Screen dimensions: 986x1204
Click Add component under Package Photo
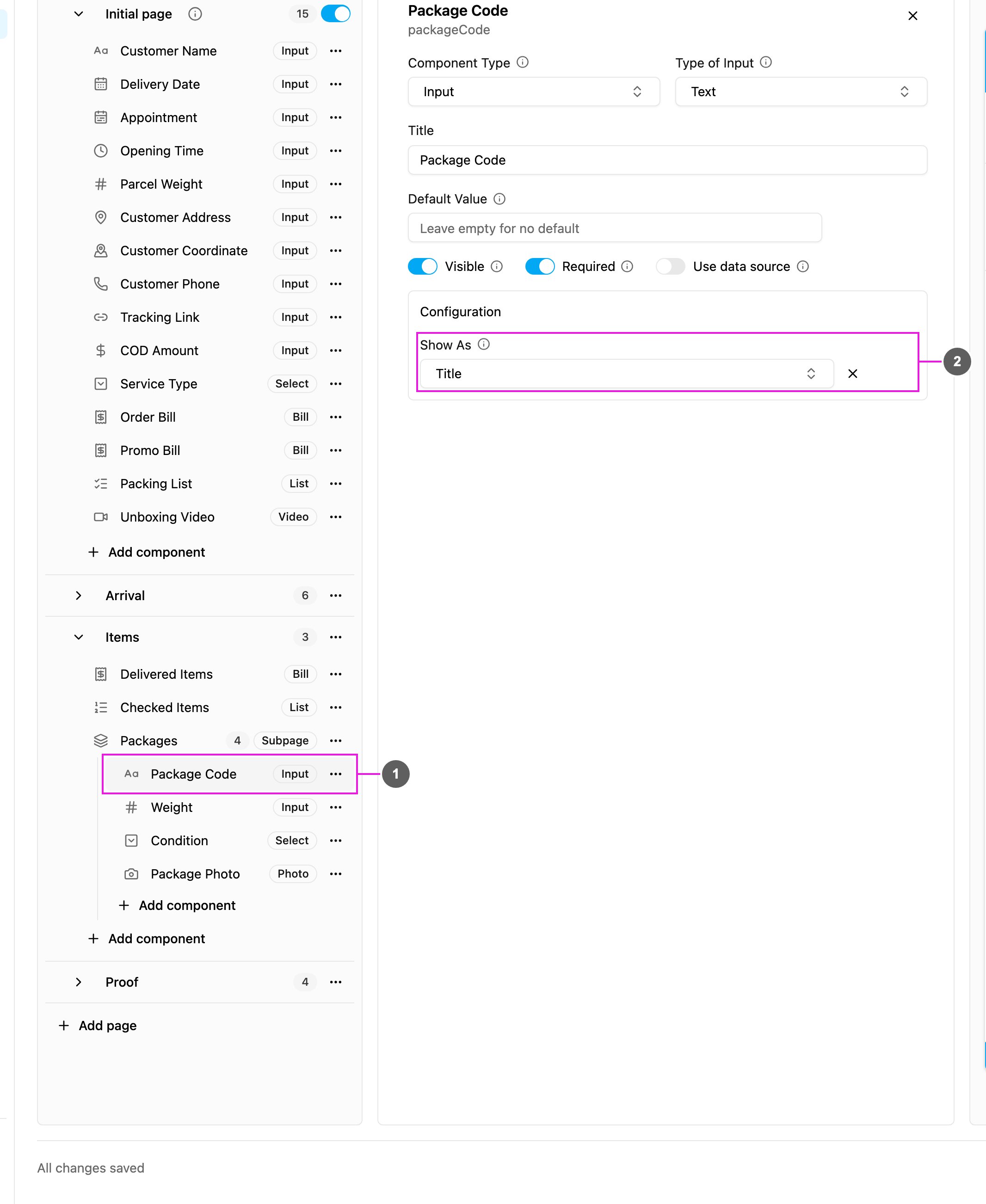177,905
